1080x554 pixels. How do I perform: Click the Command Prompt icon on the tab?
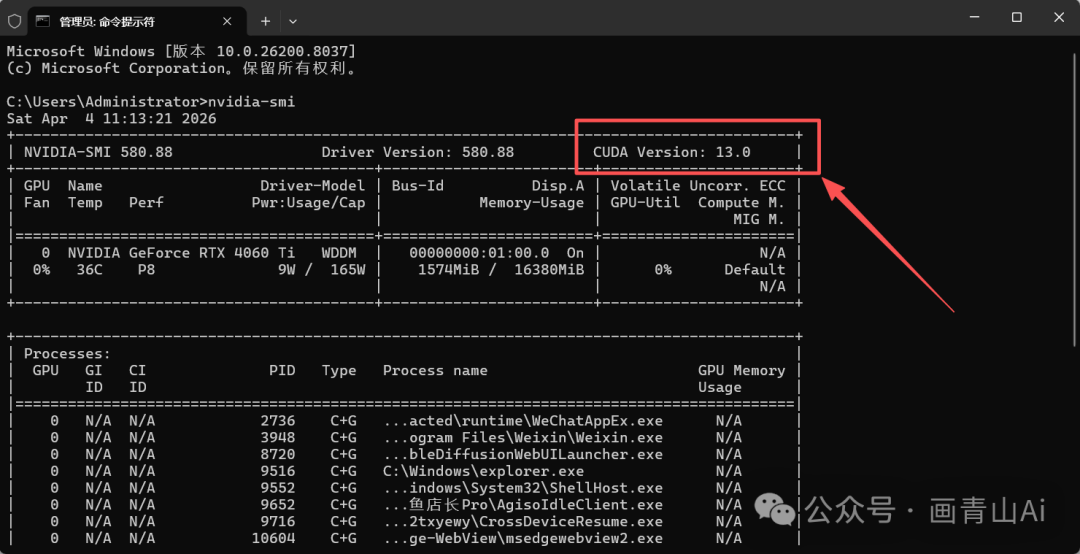coord(44,20)
